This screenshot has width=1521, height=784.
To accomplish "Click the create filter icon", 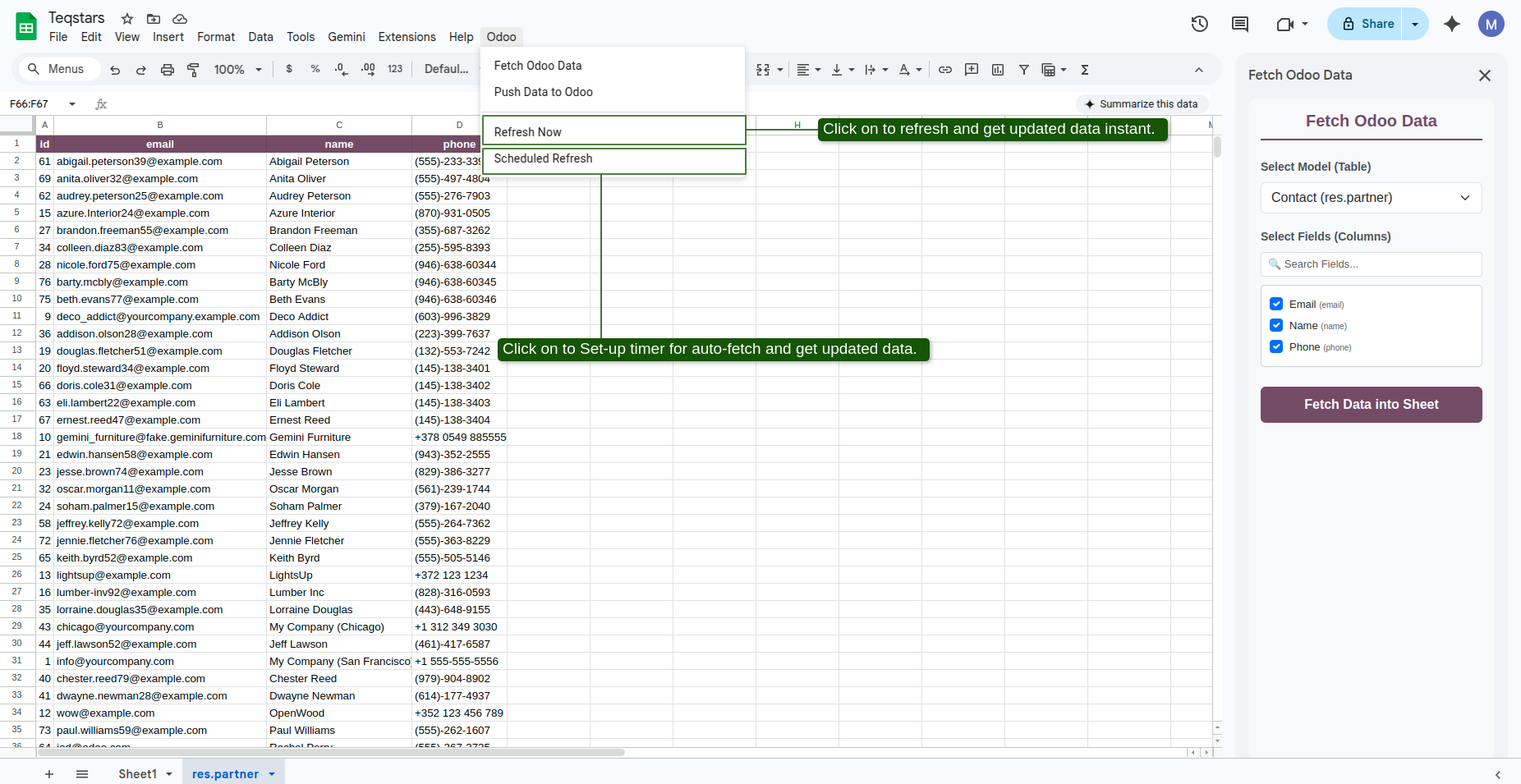I will (1024, 70).
